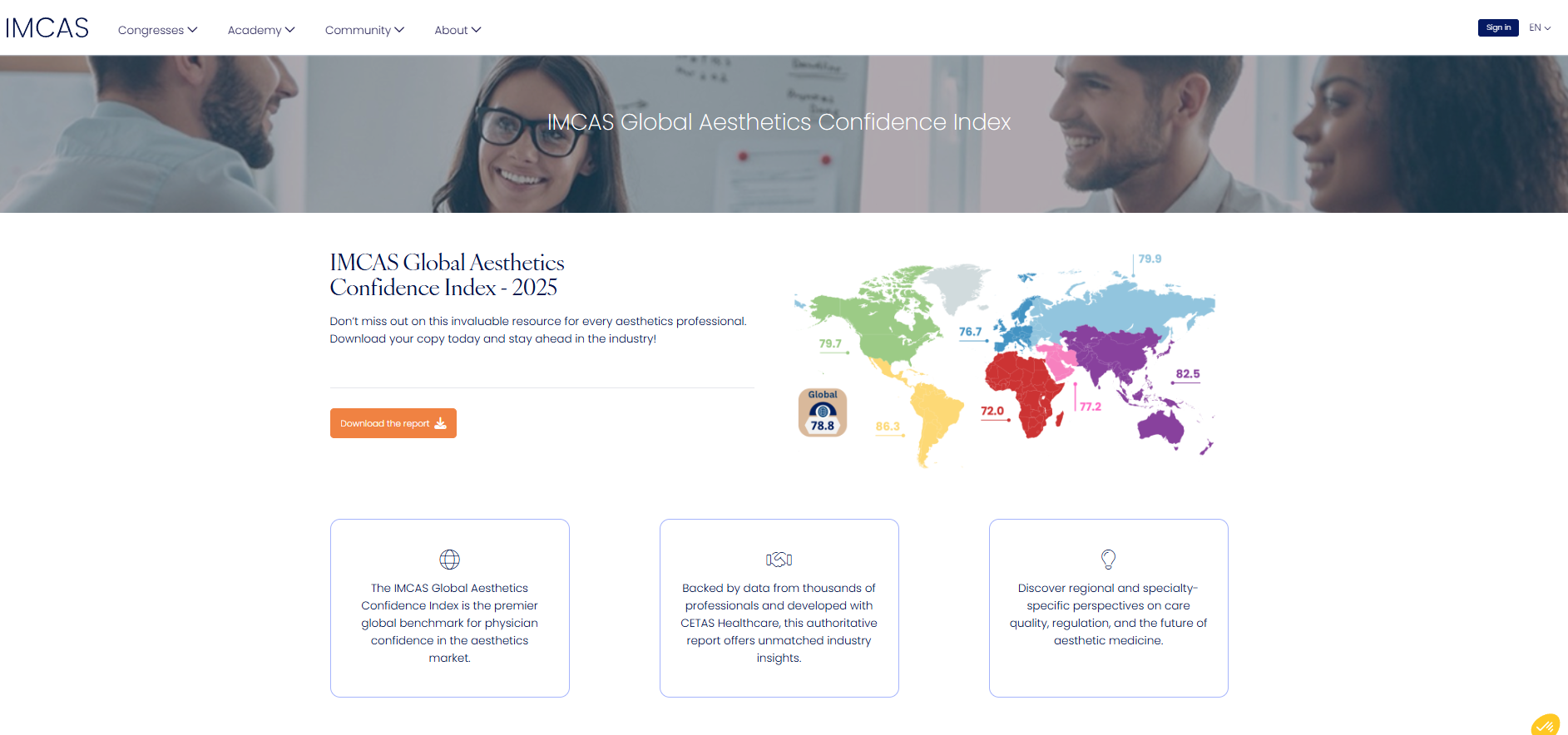Click the 'Backed by data' card text
The image size is (1568, 735).
pos(779,623)
